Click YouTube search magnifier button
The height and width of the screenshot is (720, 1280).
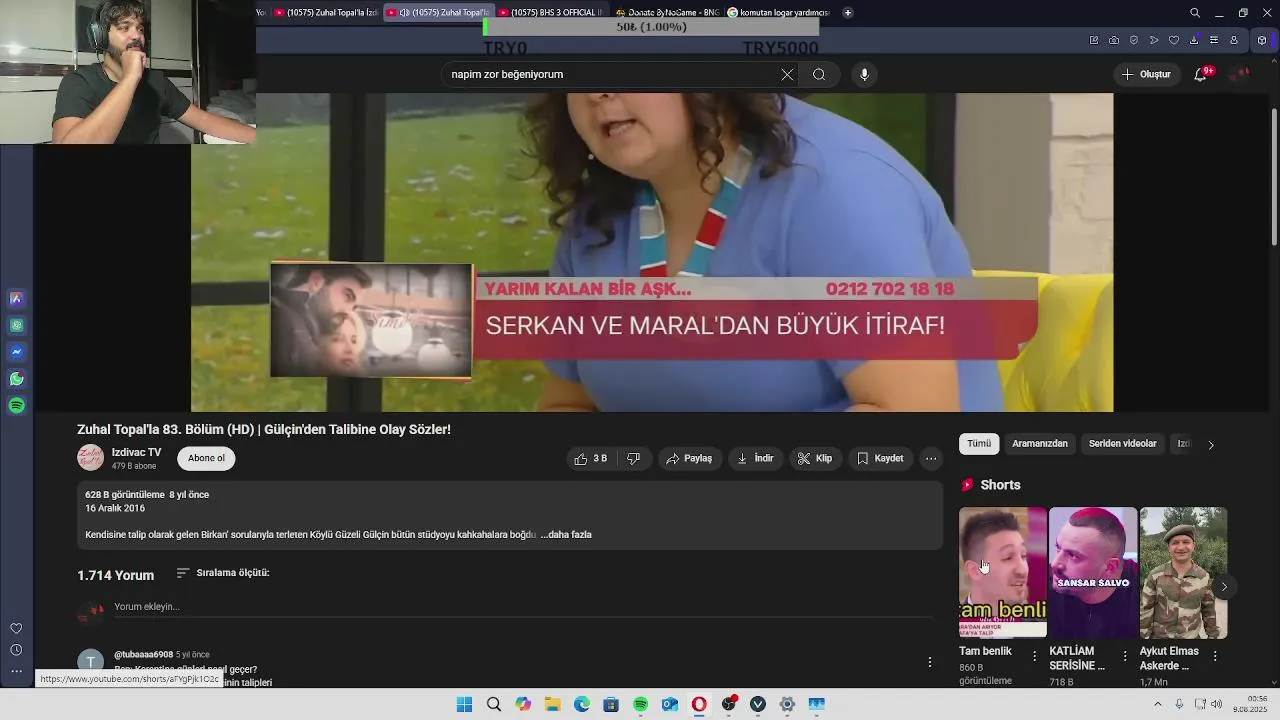click(x=819, y=75)
